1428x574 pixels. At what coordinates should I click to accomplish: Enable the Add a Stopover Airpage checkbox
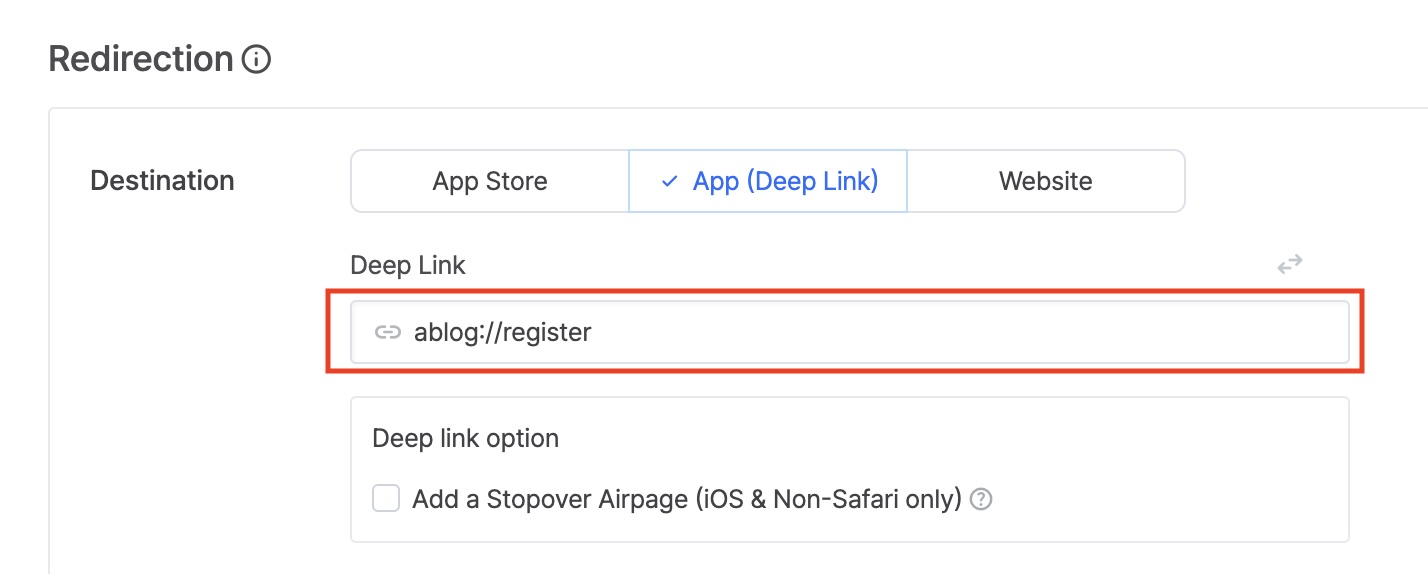pyautogui.click(x=386, y=498)
